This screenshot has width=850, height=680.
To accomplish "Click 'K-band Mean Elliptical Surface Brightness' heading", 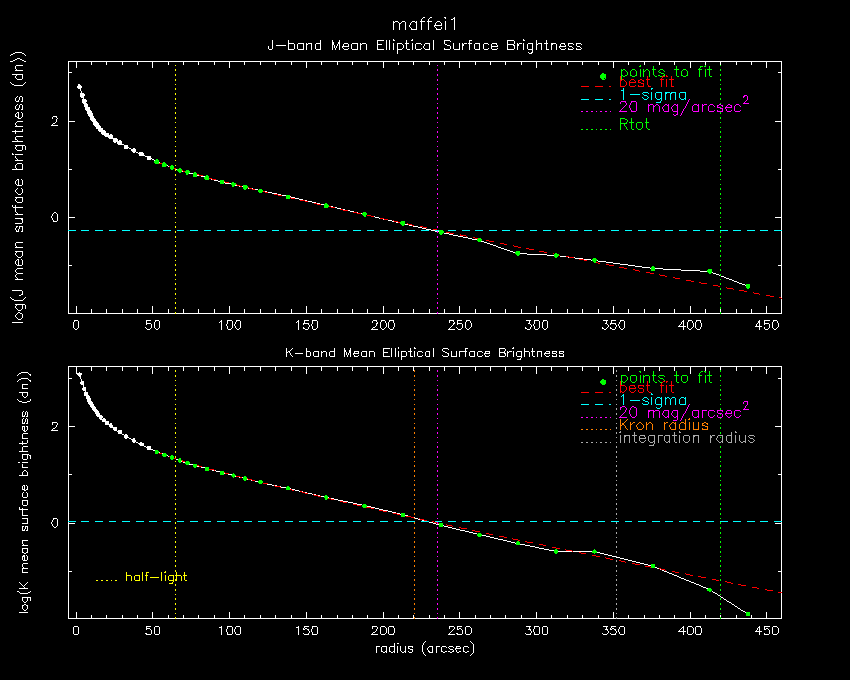I will click(x=424, y=353).
